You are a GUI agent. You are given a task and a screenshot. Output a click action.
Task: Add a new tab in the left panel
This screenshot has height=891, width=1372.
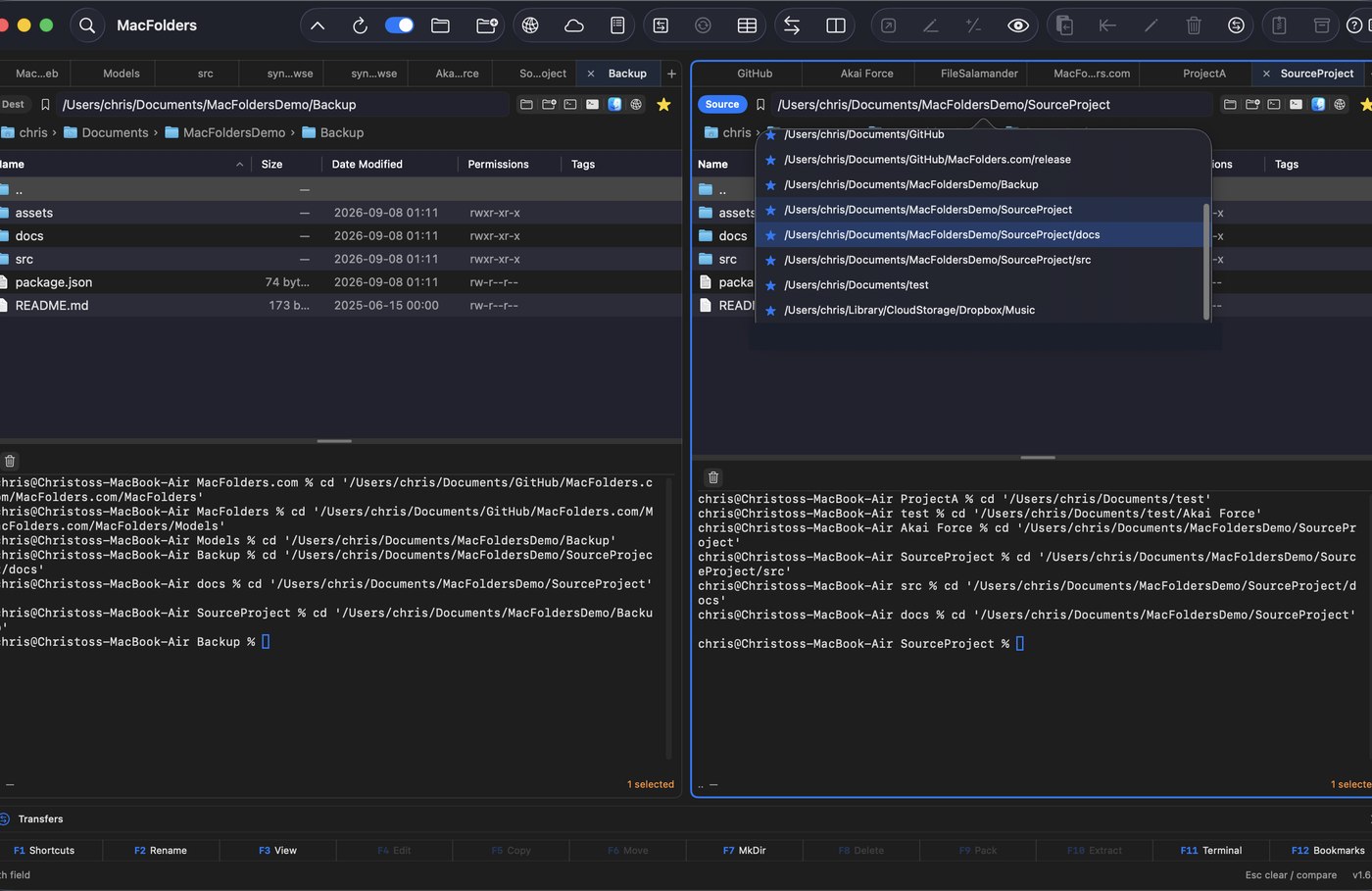click(x=671, y=74)
